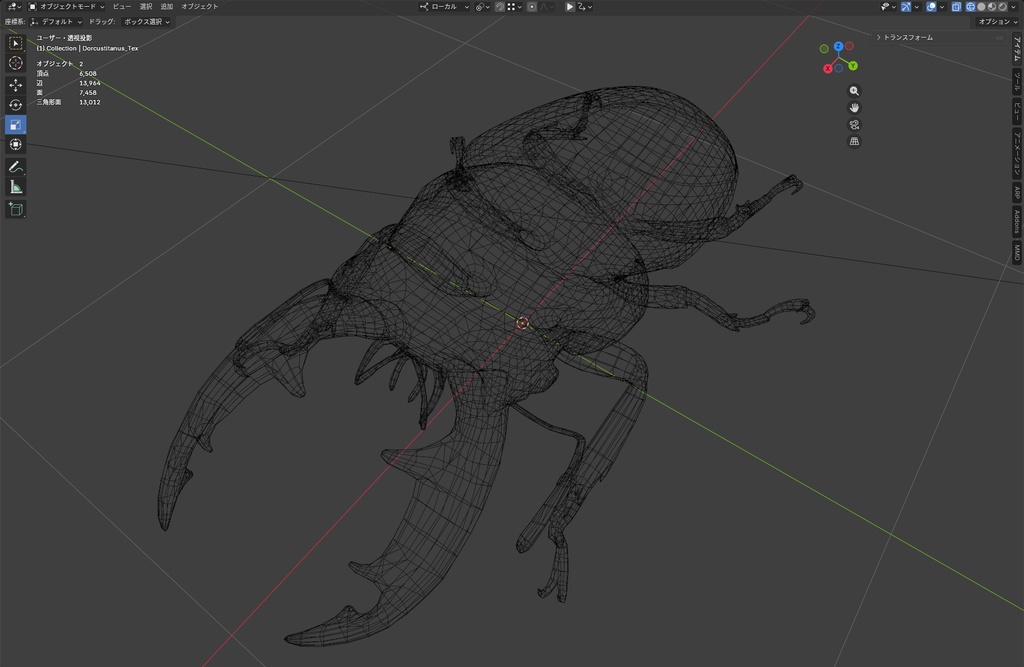The width and height of the screenshot is (1024, 667).
Task: Open the オブジェクトモード mode dropdown
Action: tap(66, 7)
